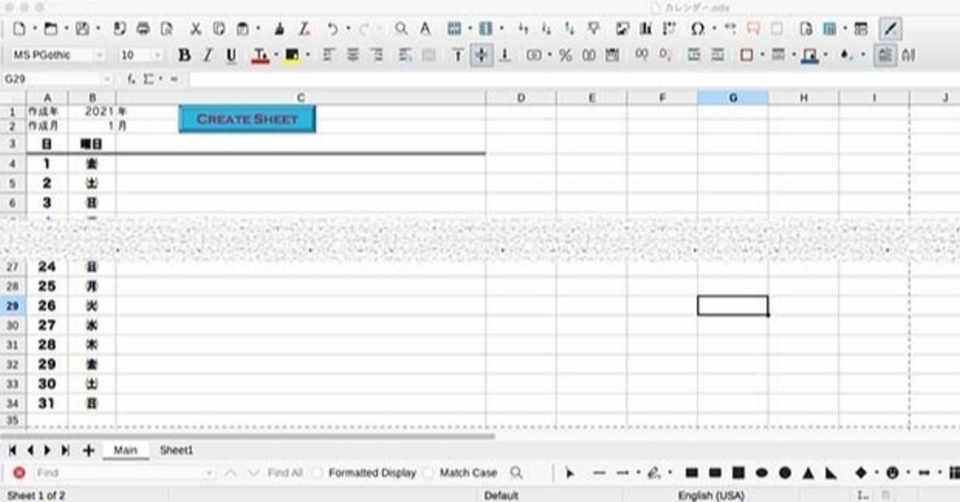Open the Function Wizard fx icon
Image resolution: width=960 pixels, height=502 pixels.
[x=131, y=79]
